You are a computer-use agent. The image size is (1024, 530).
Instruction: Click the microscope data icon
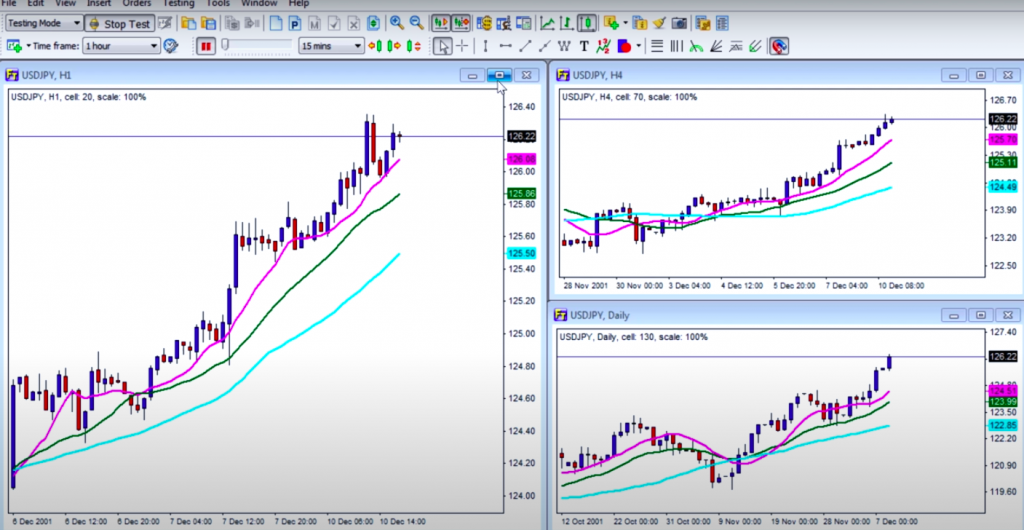tap(504, 23)
